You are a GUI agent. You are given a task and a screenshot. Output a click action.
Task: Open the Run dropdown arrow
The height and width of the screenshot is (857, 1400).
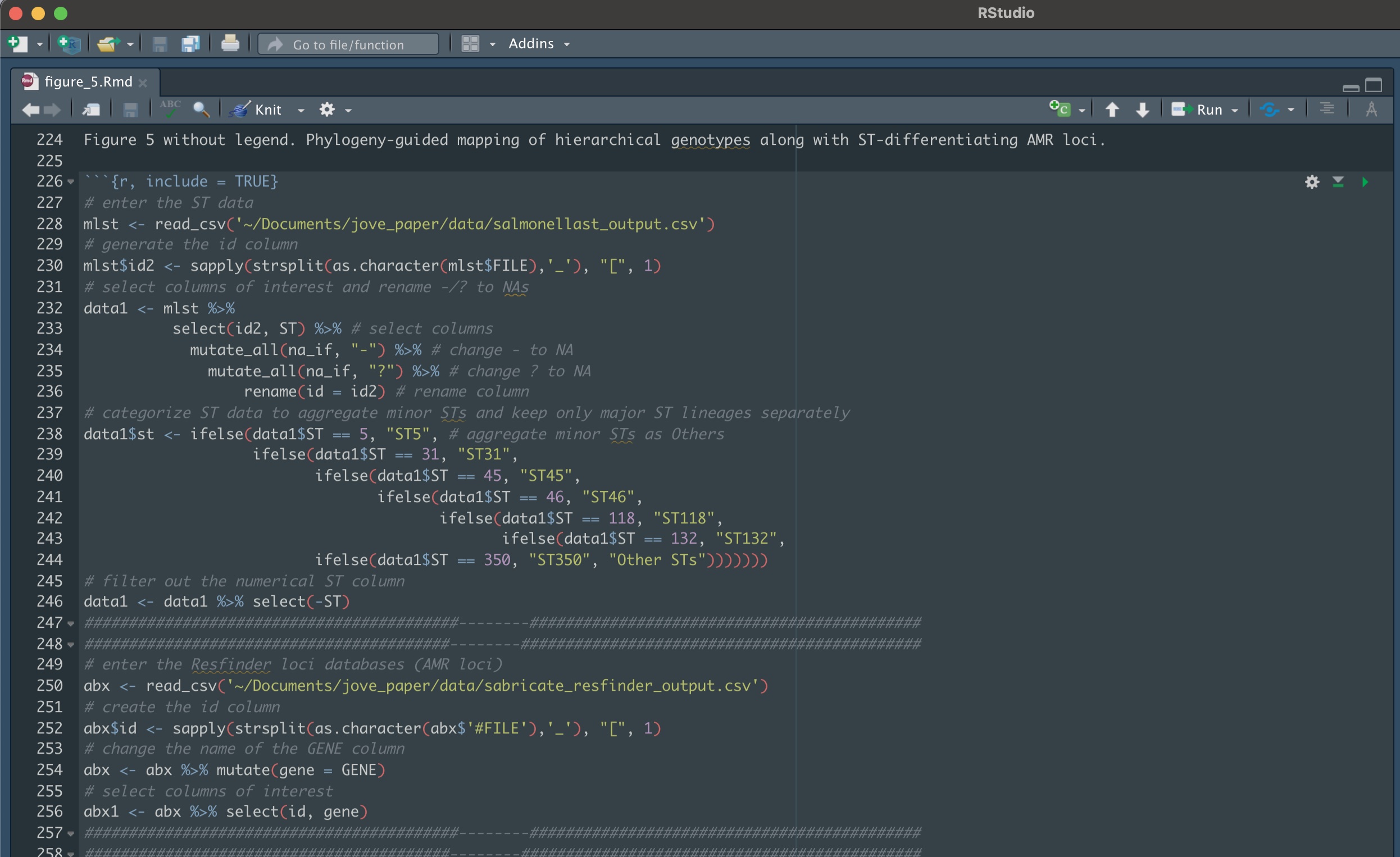[1235, 110]
